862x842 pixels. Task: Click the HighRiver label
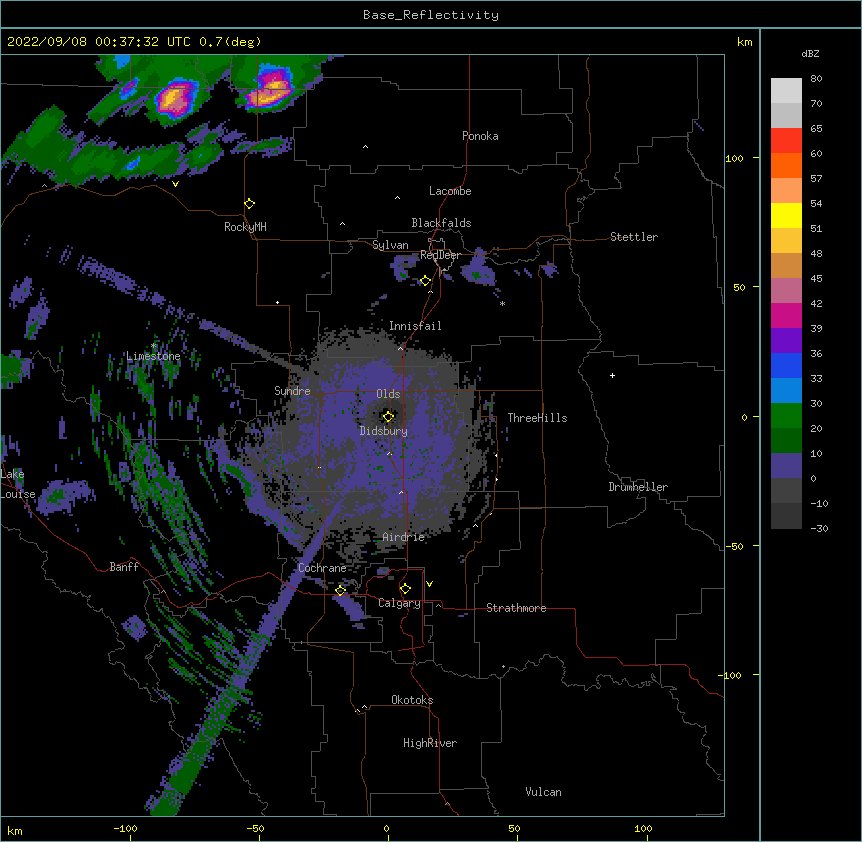430,743
